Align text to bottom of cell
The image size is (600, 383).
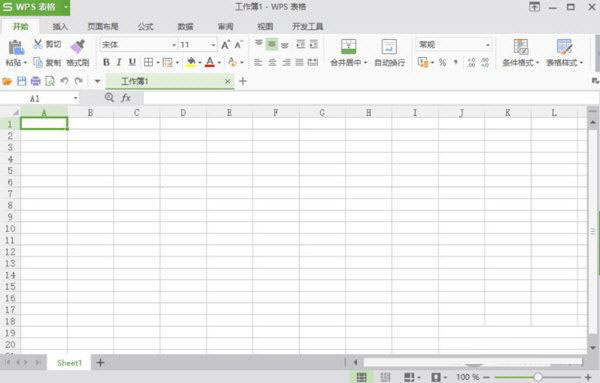point(285,45)
